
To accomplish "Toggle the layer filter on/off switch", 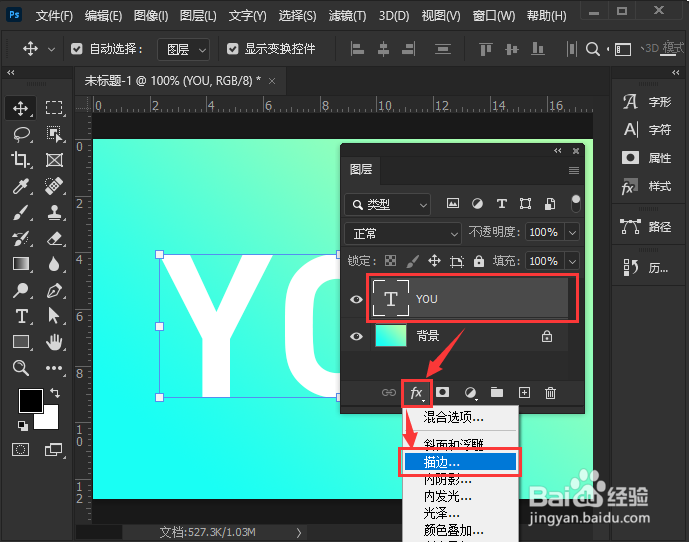I will (x=575, y=204).
